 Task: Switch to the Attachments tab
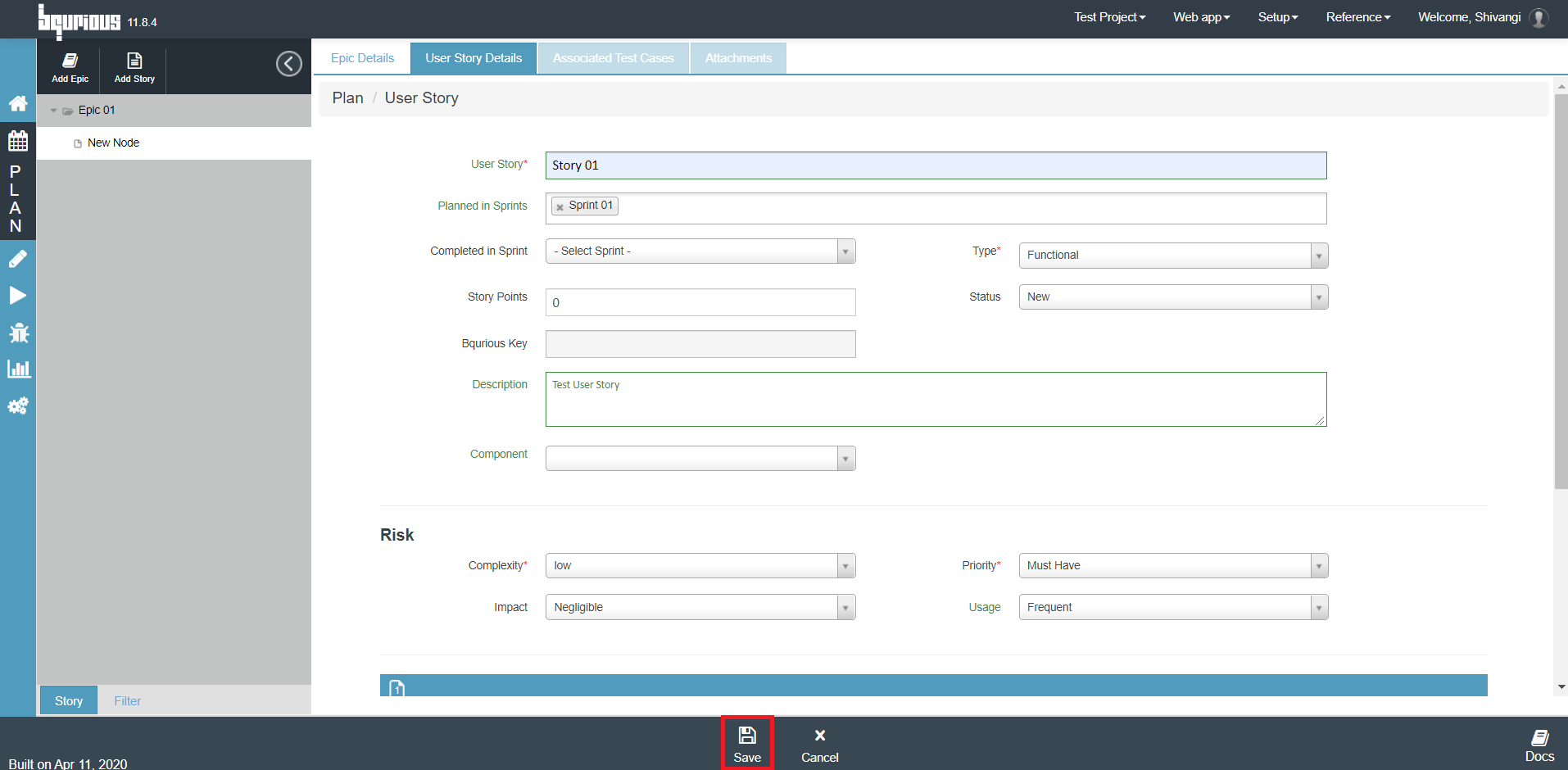[x=738, y=58]
